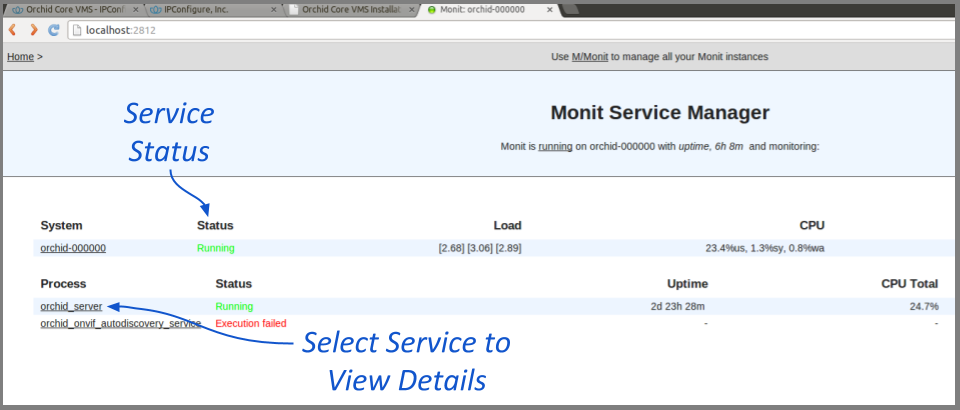Click 'Execution failed' status text
Viewport: 960px width, 410px height.
pyautogui.click(x=251, y=323)
